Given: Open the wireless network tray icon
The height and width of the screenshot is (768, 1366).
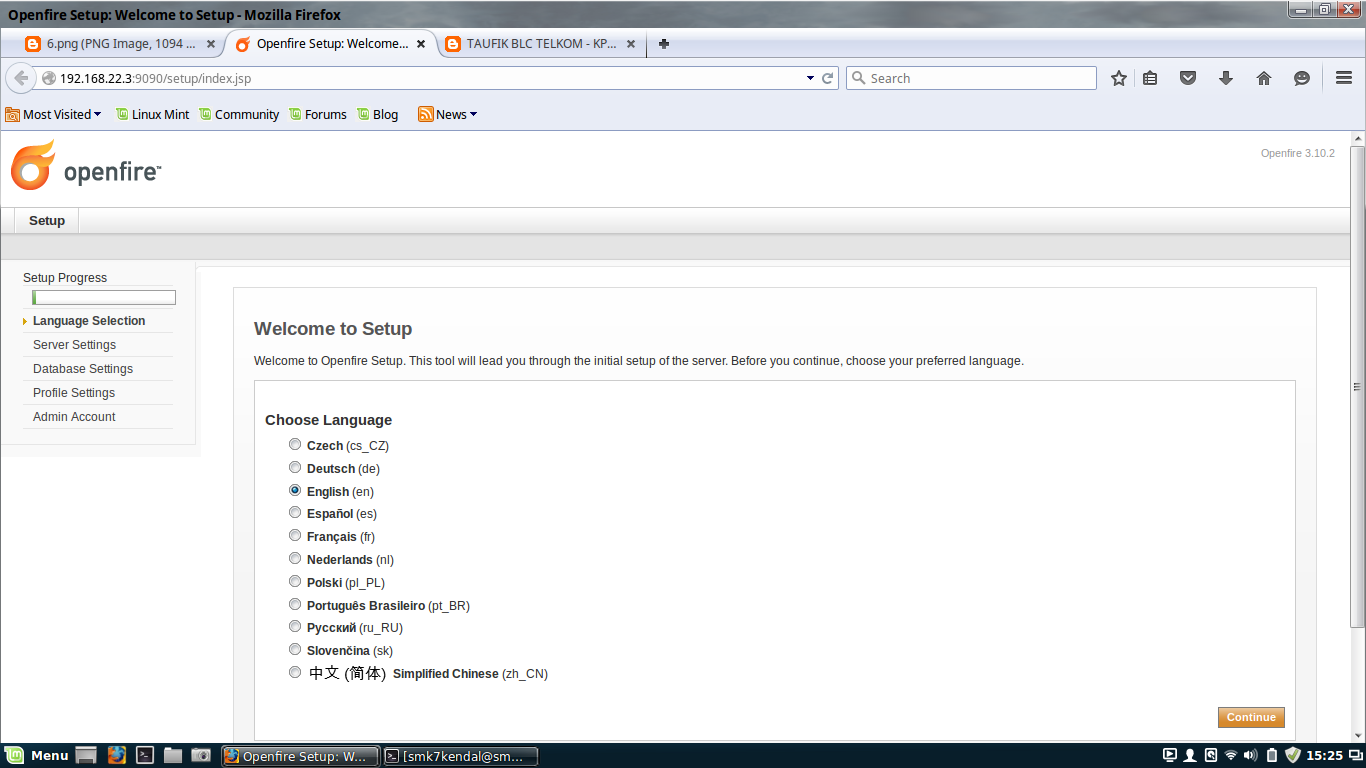Looking at the screenshot, I should (1231, 755).
